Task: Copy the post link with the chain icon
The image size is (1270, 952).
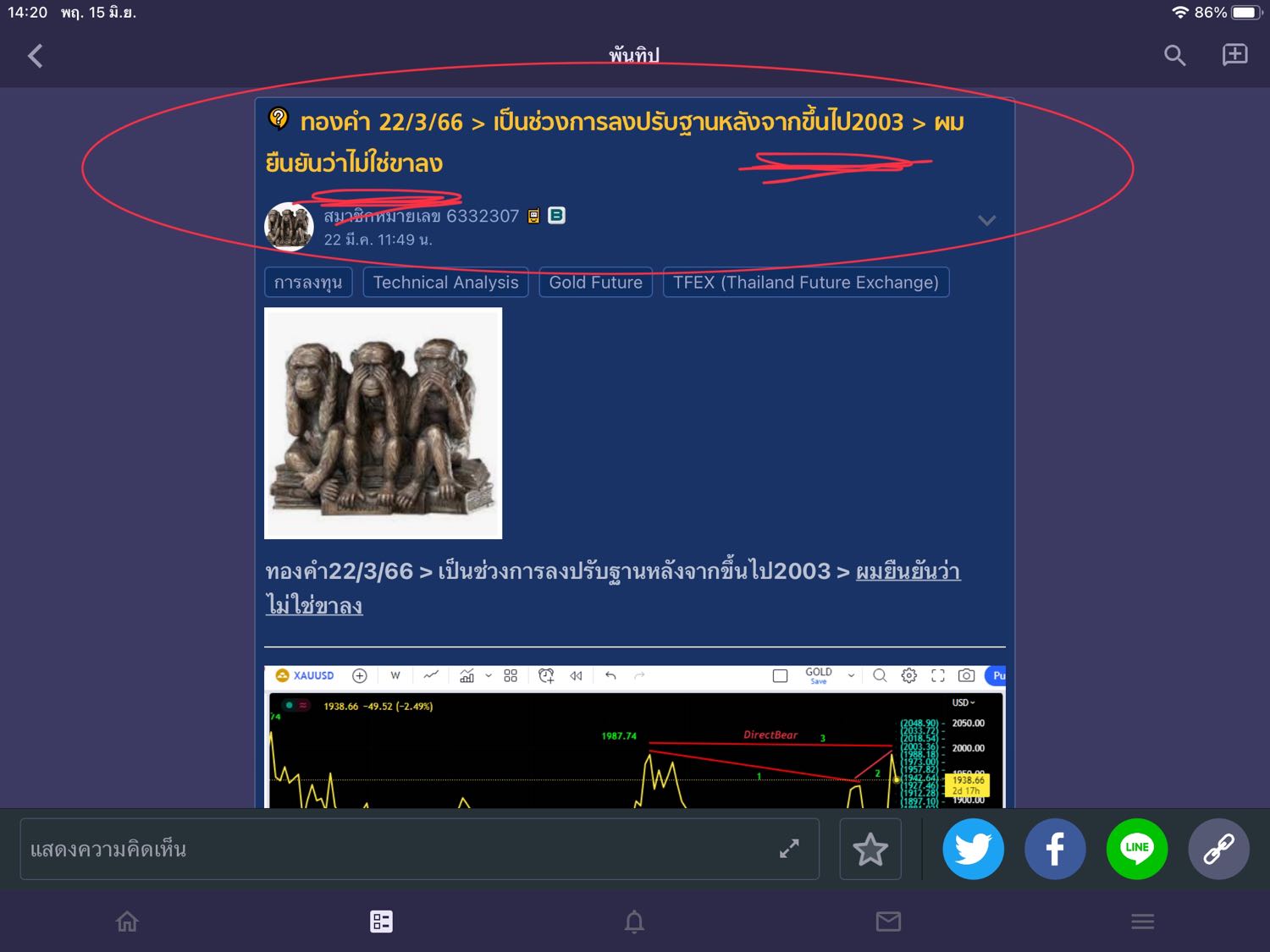Action: tap(1219, 849)
